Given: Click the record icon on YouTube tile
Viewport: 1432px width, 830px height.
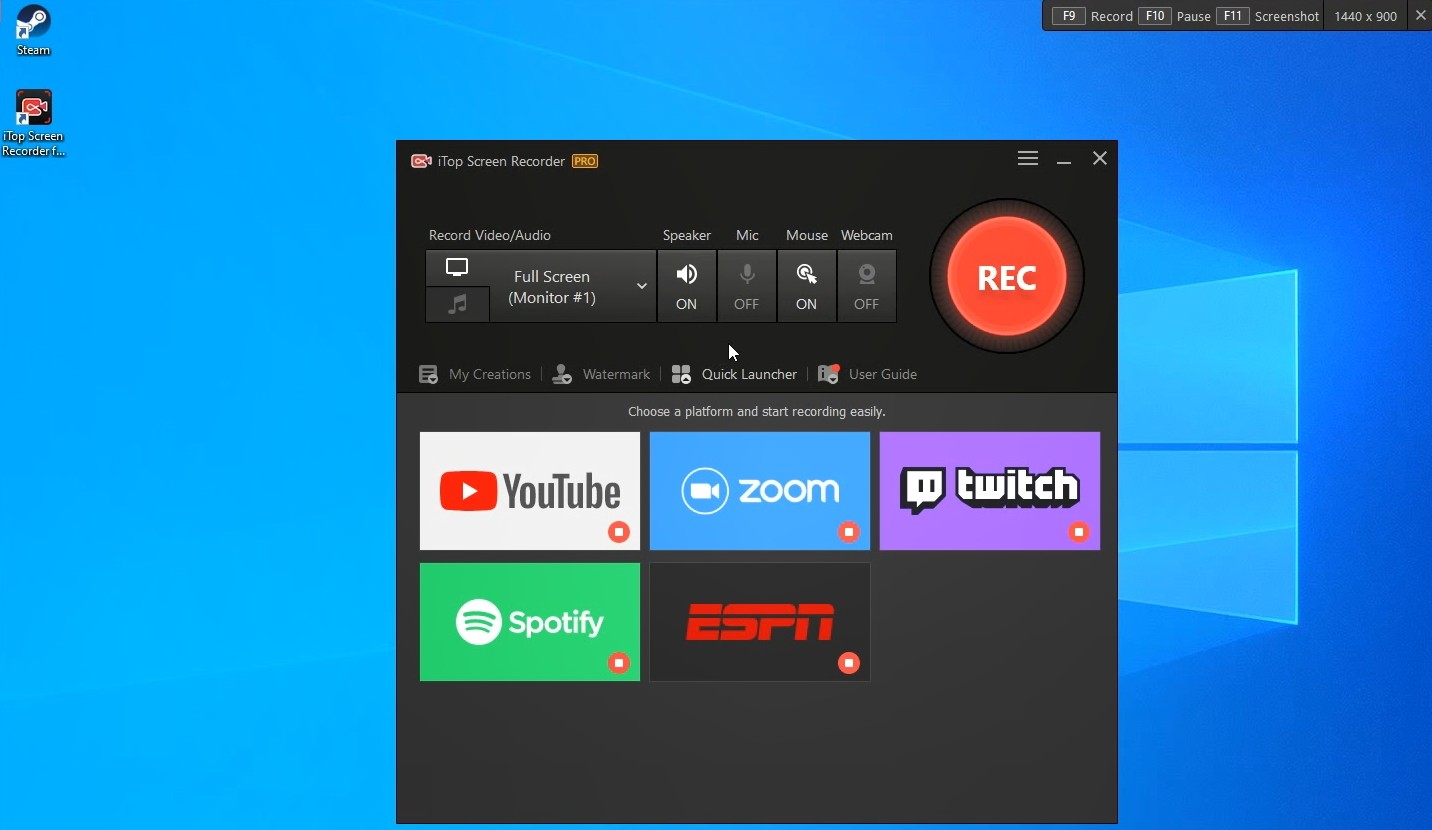Looking at the screenshot, I should (619, 532).
